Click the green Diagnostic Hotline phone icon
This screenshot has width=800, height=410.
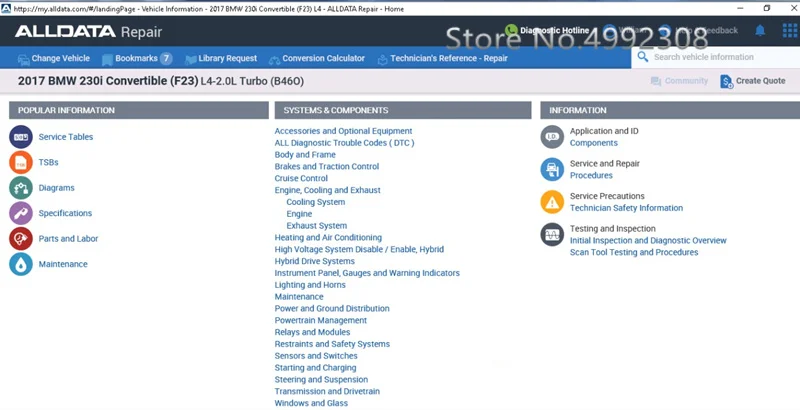[x=511, y=31]
